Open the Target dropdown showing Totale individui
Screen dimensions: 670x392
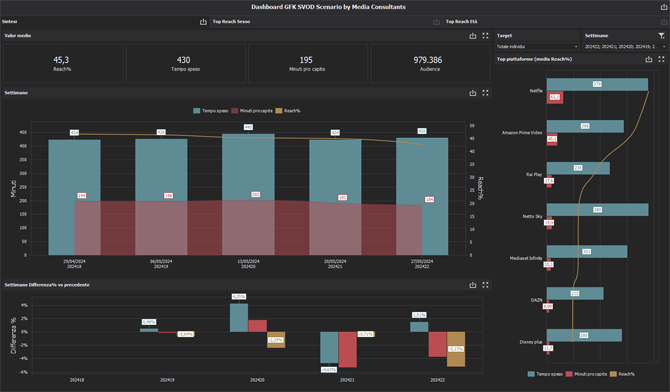point(538,47)
